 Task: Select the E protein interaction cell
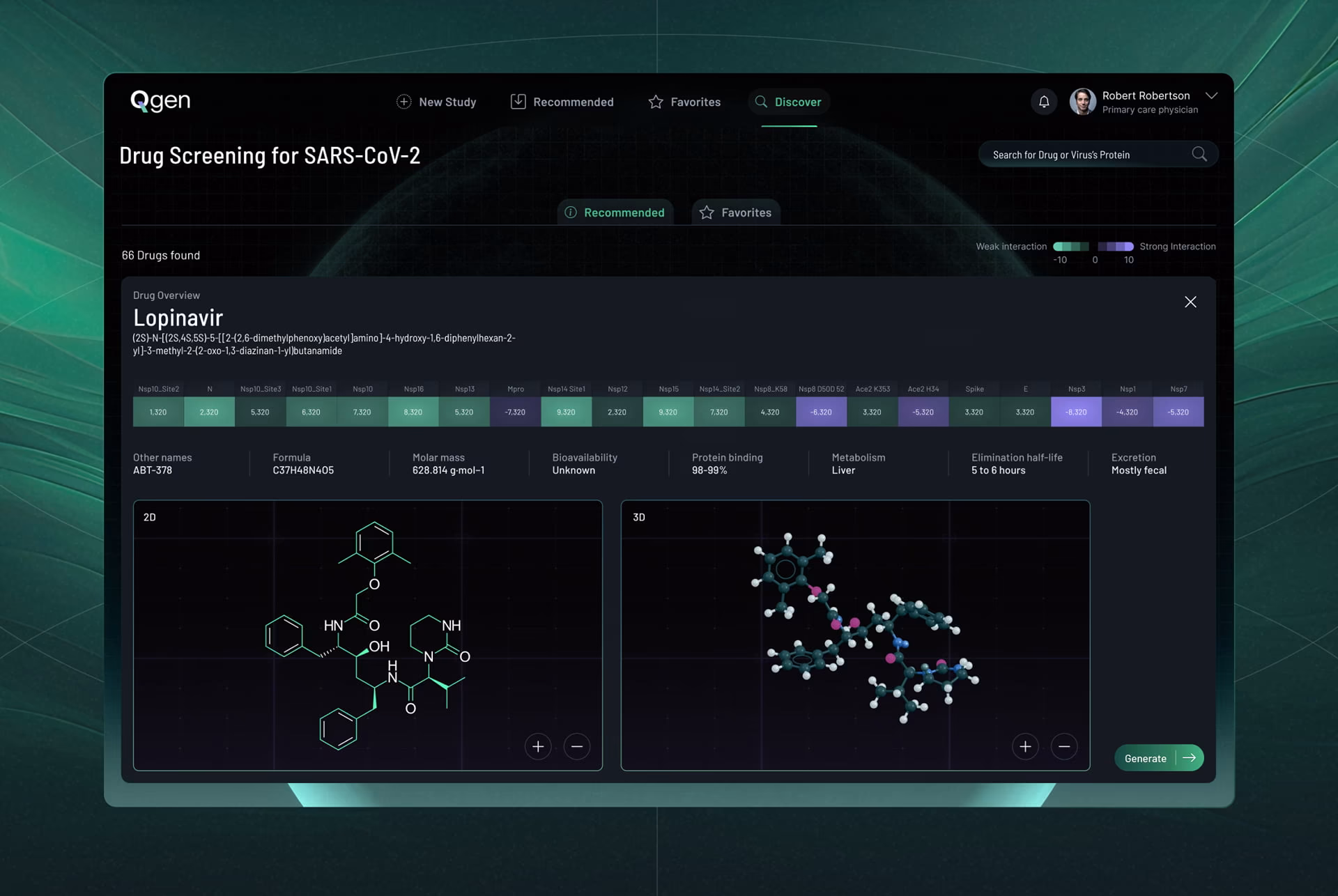click(x=1025, y=412)
